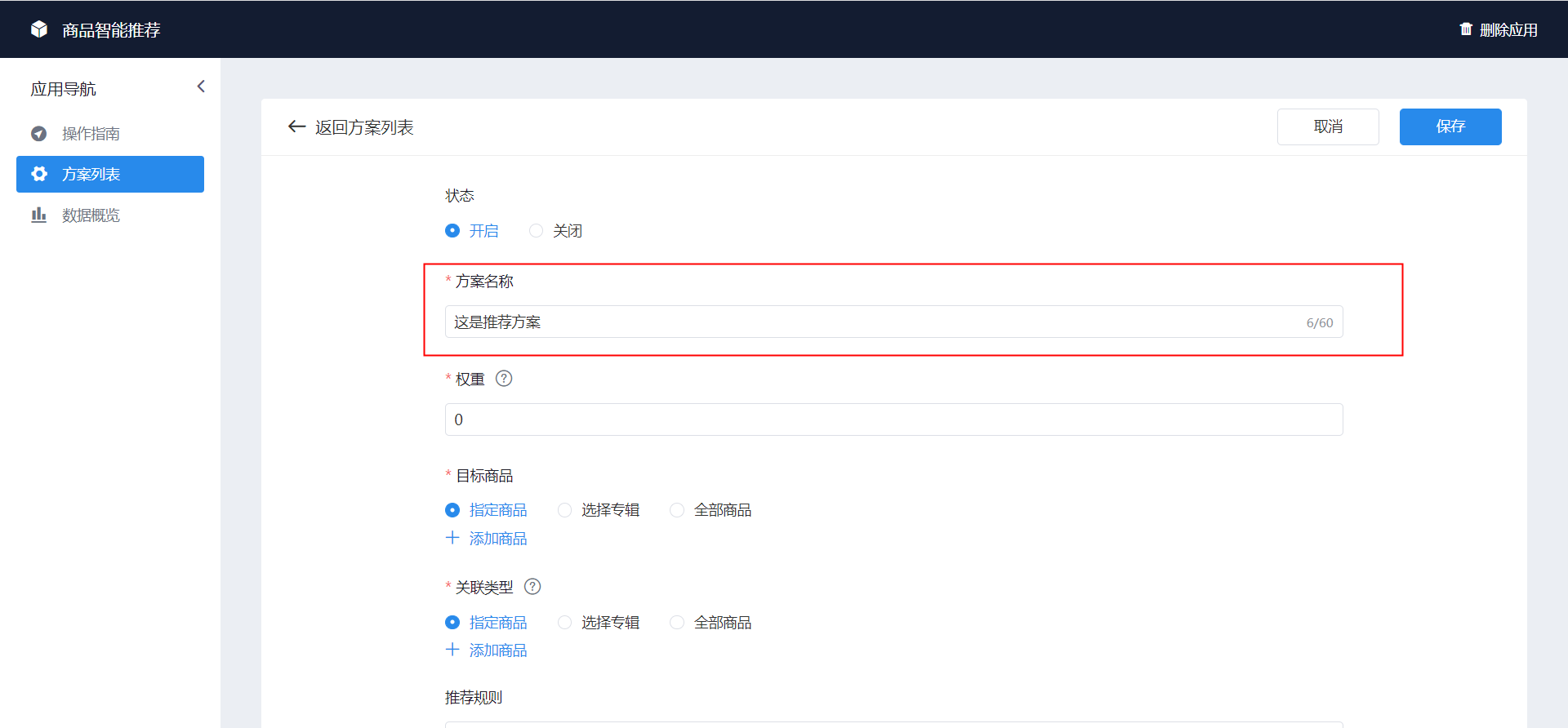Select 选择专辑 under 目标商品
Viewport: 1568px width, 728px height.
(x=564, y=510)
